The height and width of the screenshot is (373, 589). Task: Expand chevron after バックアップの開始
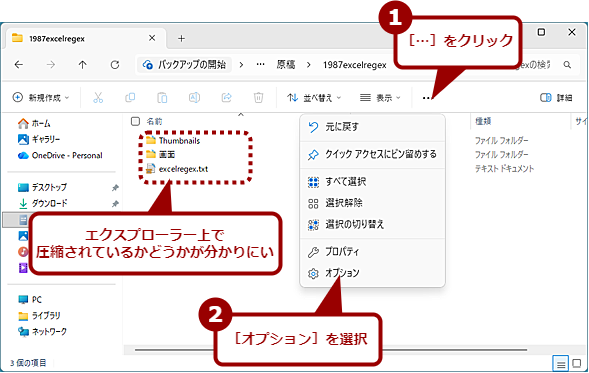242,65
